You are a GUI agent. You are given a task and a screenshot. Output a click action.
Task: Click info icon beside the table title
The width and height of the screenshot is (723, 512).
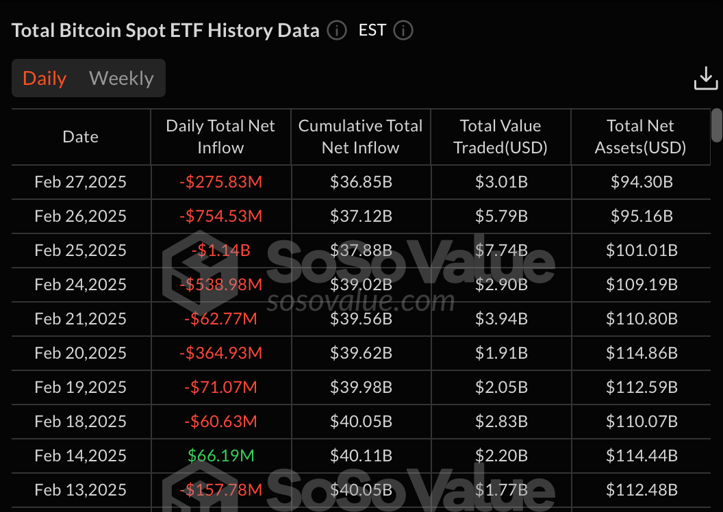point(337,30)
